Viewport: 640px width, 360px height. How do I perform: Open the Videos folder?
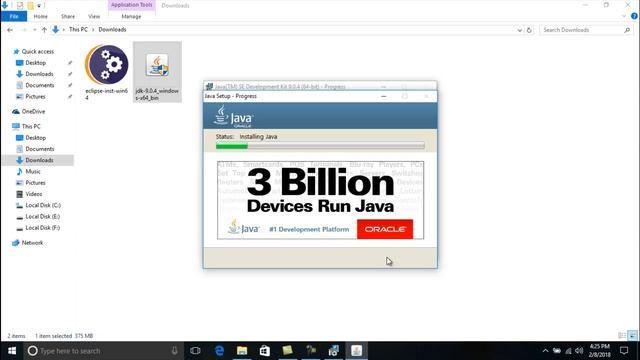click(33, 194)
